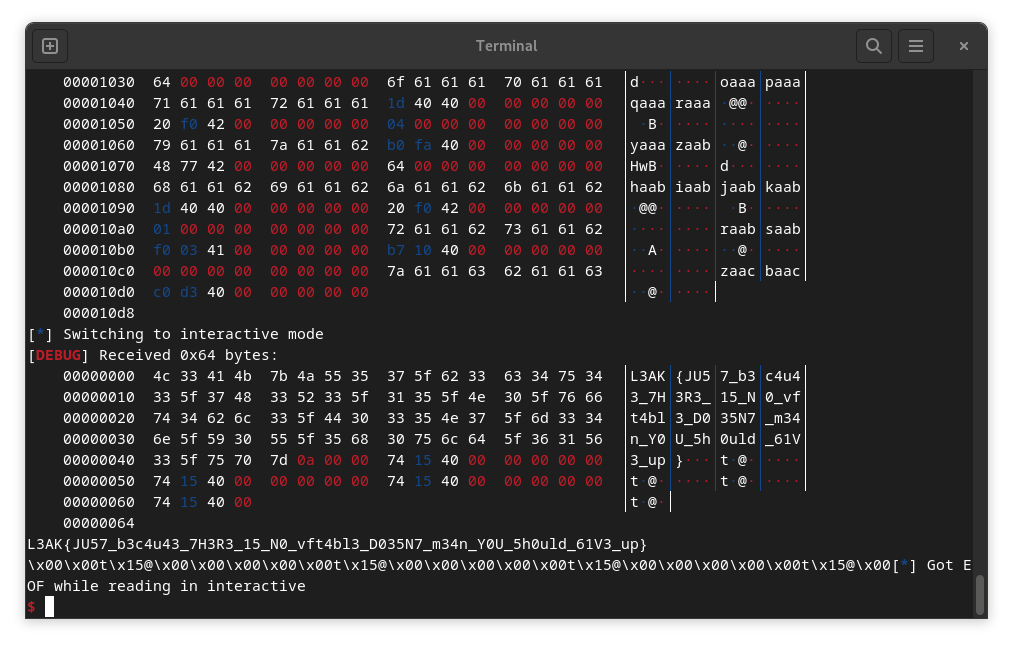Image resolution: width=1013 pixels, height=647 pixels.
Task: Close the Terminal window
Action: point(964,46)
